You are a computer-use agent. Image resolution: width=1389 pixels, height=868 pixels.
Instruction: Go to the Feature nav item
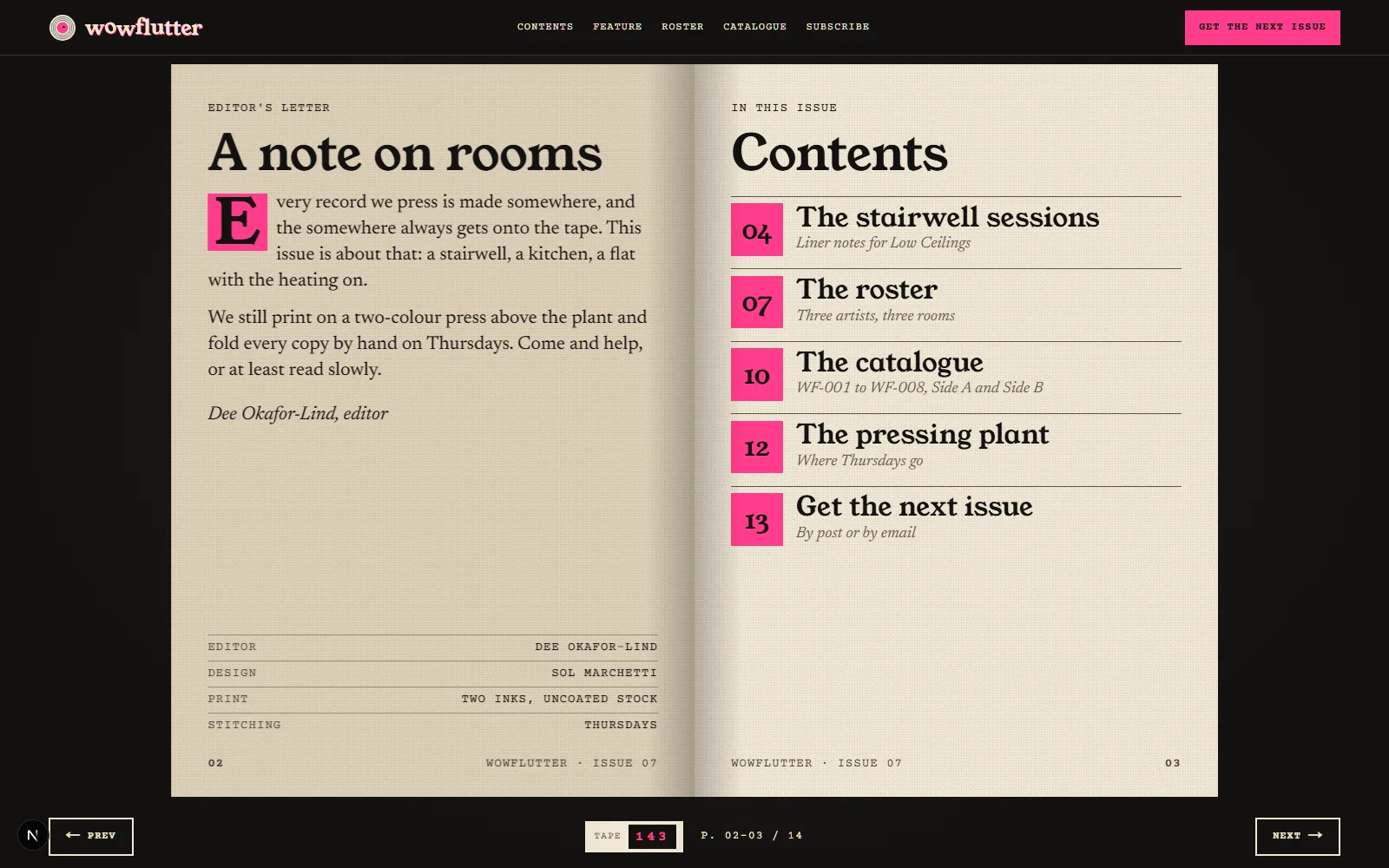pos(617,27)
